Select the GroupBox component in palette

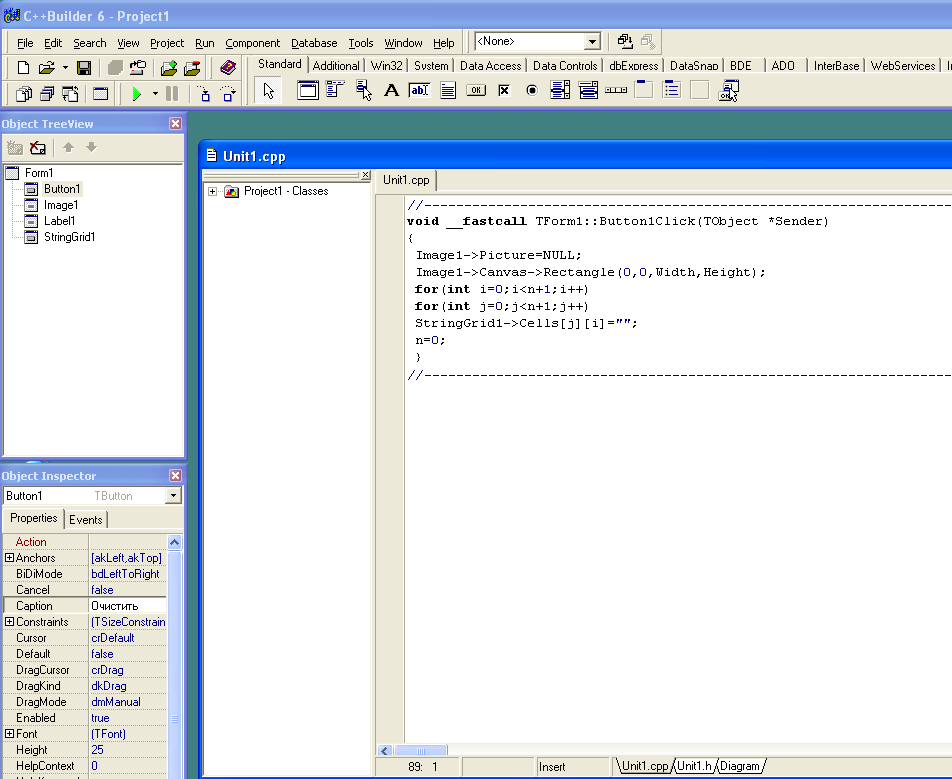[x=644, y=90]
